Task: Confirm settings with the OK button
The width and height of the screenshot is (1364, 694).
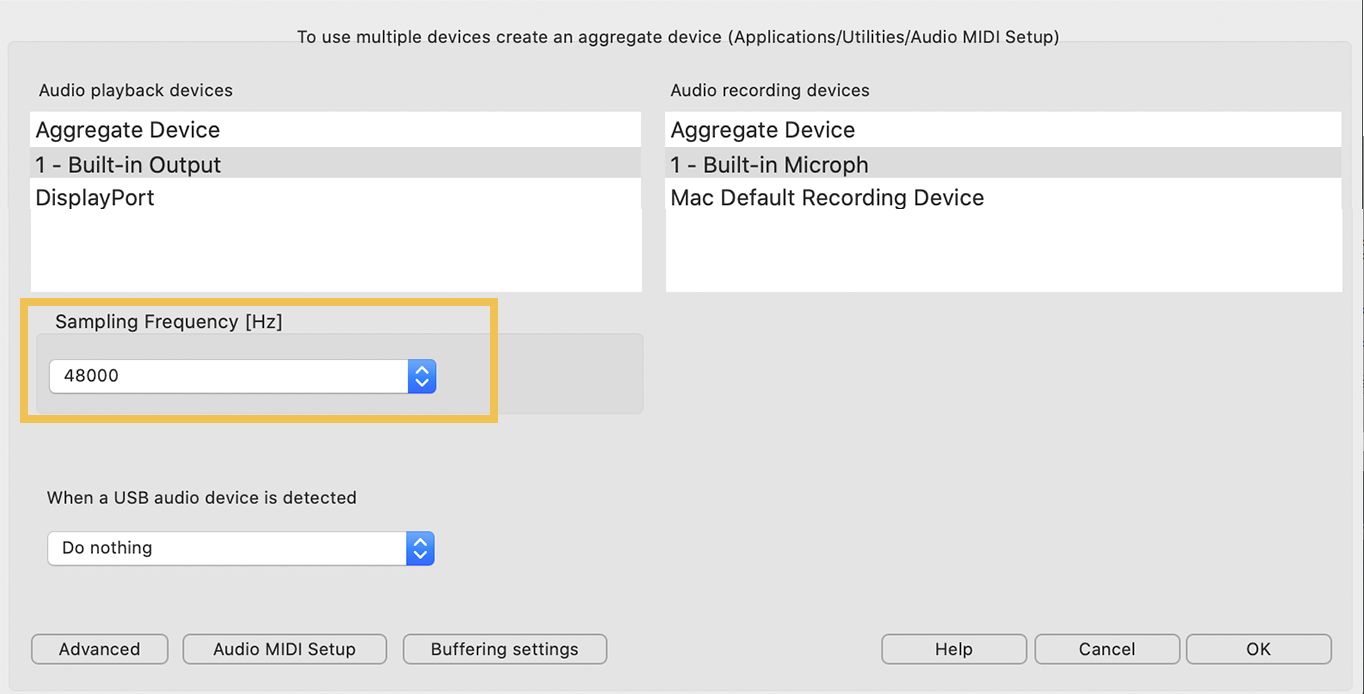Action: [1259, 649]
